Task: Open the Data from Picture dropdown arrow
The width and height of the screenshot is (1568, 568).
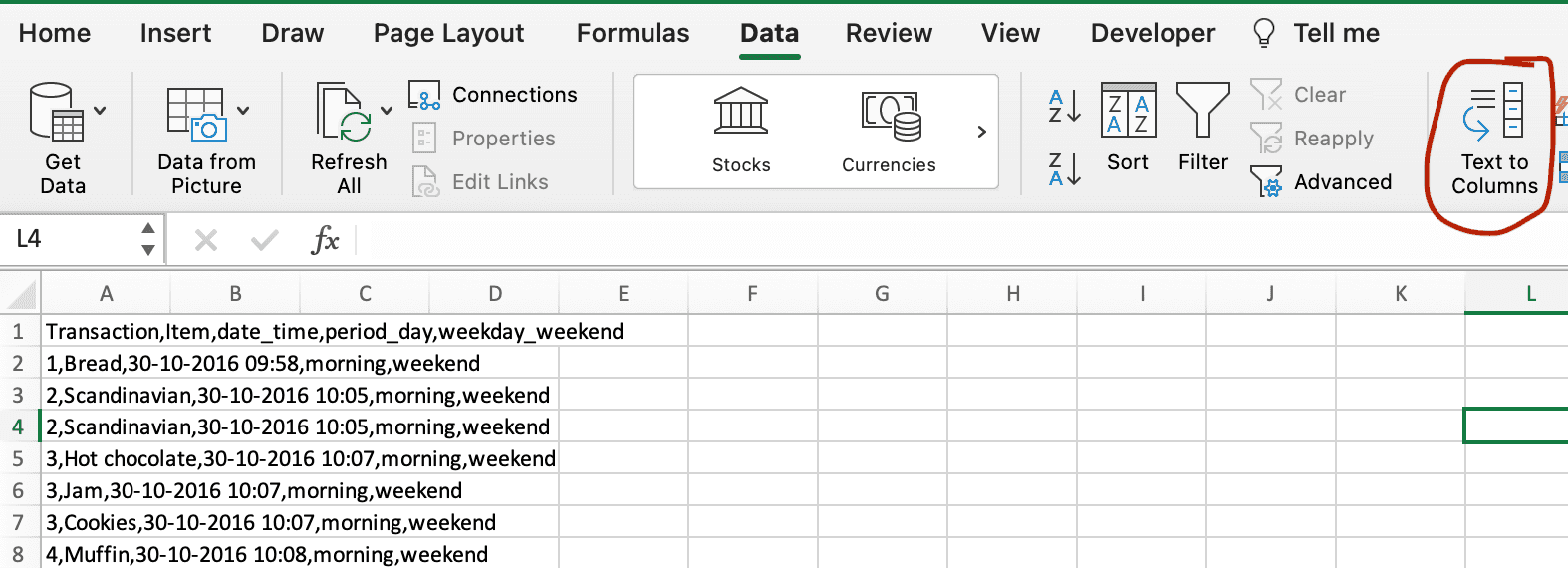Action: point(244,111)
